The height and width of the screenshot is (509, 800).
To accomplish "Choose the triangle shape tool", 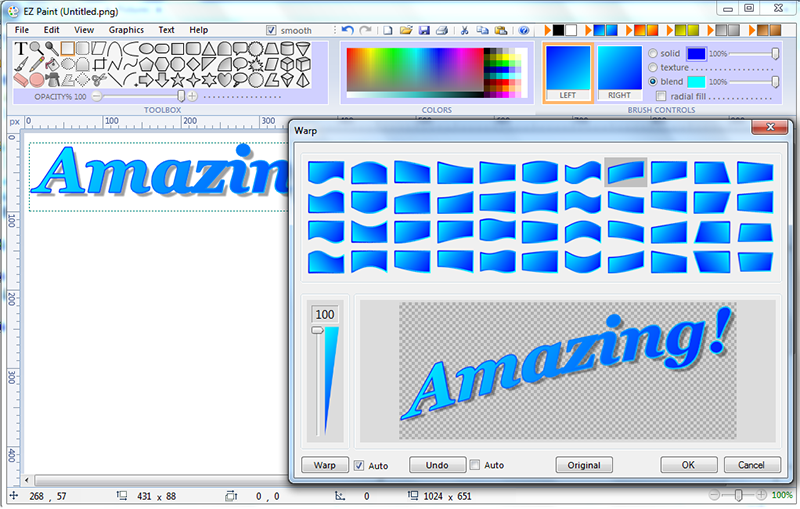I will point(209,49).
